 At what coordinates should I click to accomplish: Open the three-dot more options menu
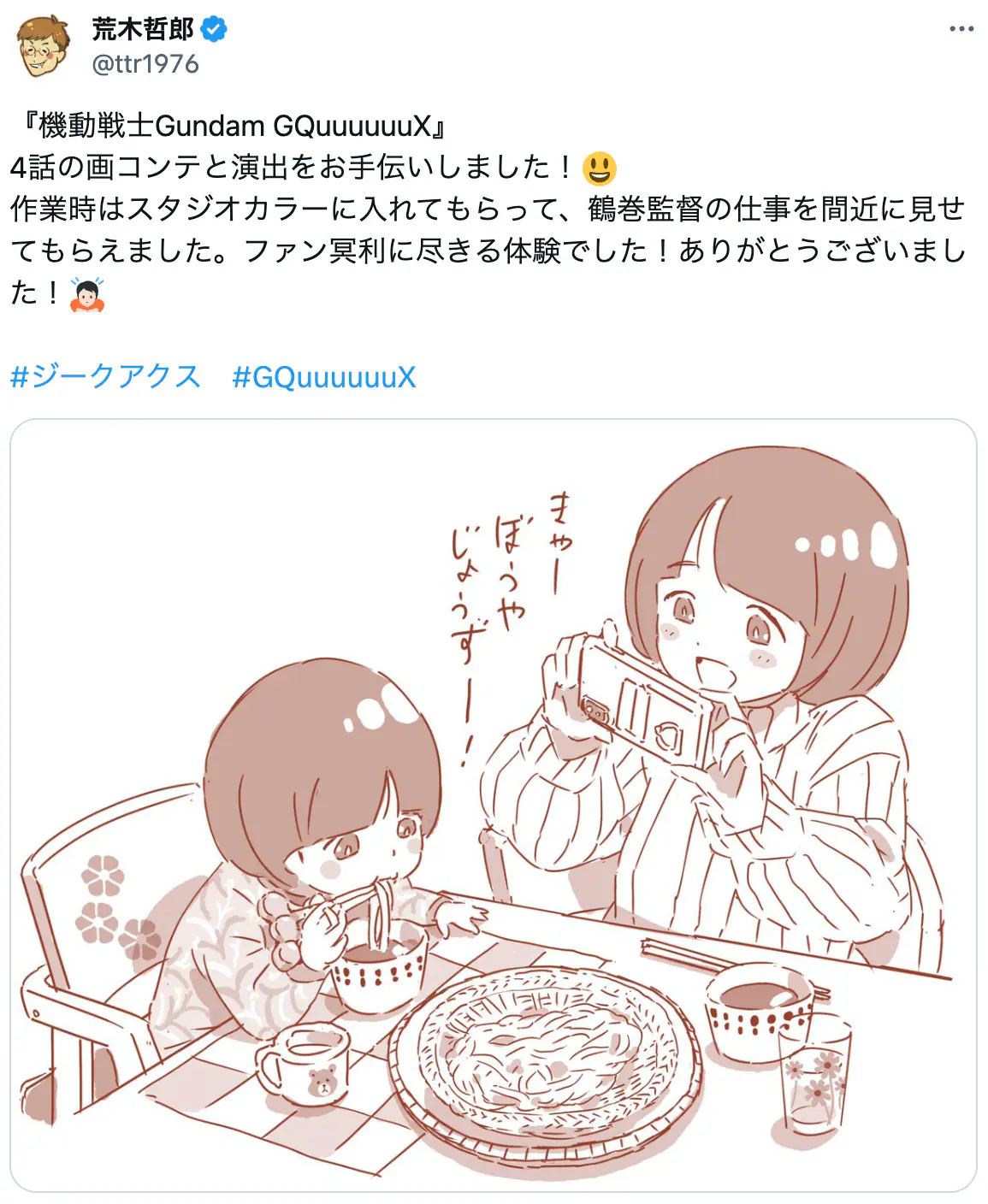[961, 29]
